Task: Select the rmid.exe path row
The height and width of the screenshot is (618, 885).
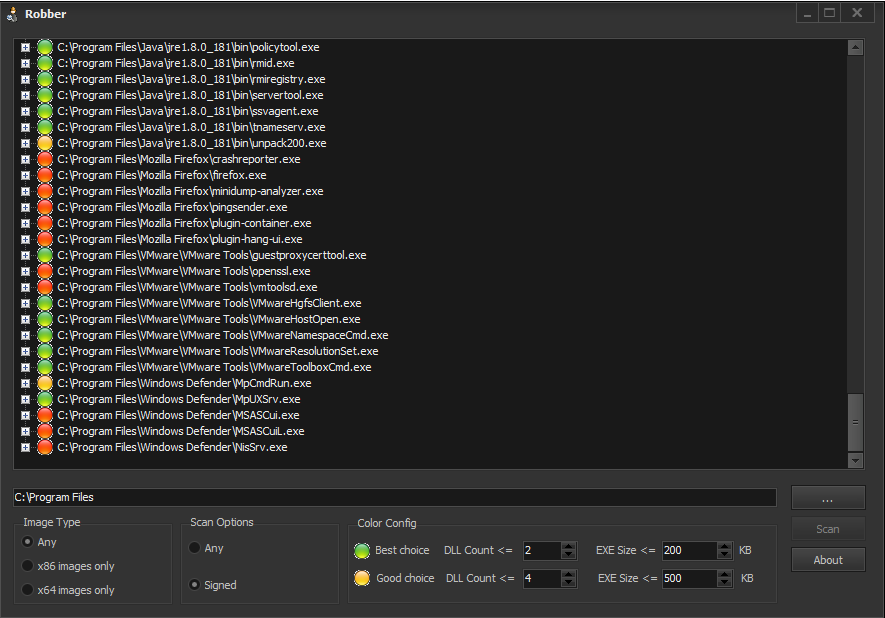Action: (176, 63)
